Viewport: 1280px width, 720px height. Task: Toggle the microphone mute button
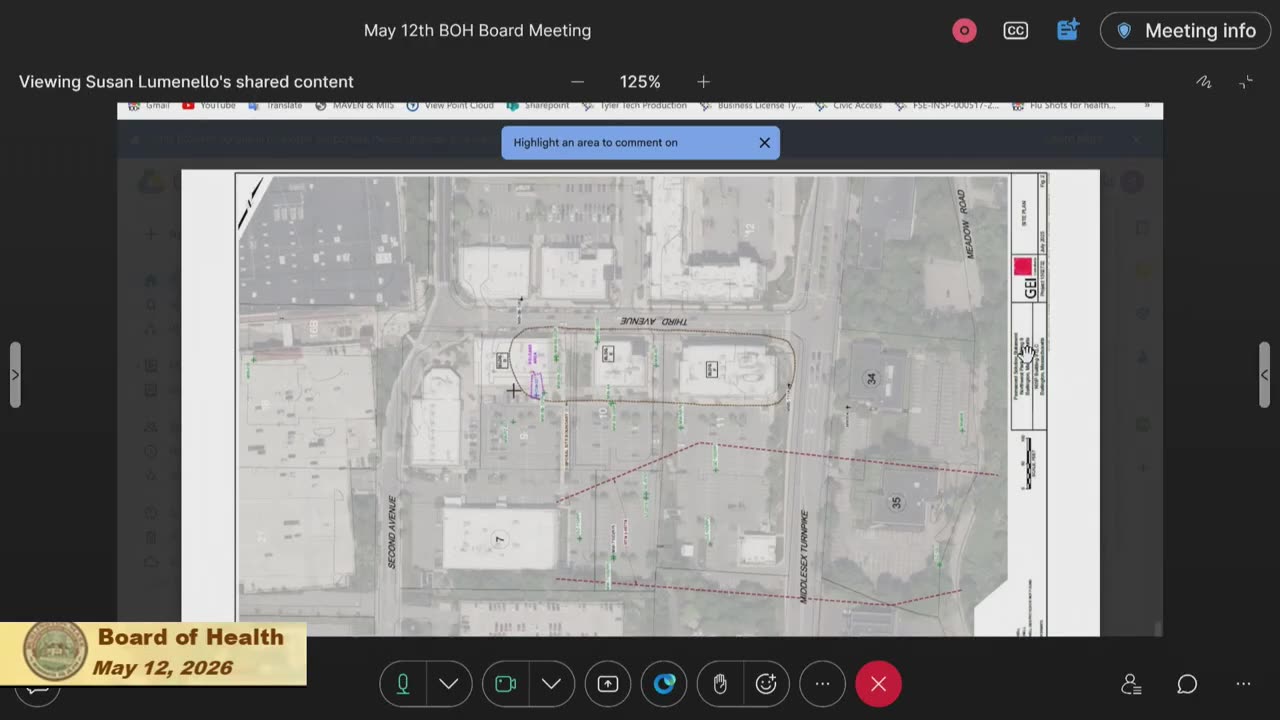click(x=403, y=684)
